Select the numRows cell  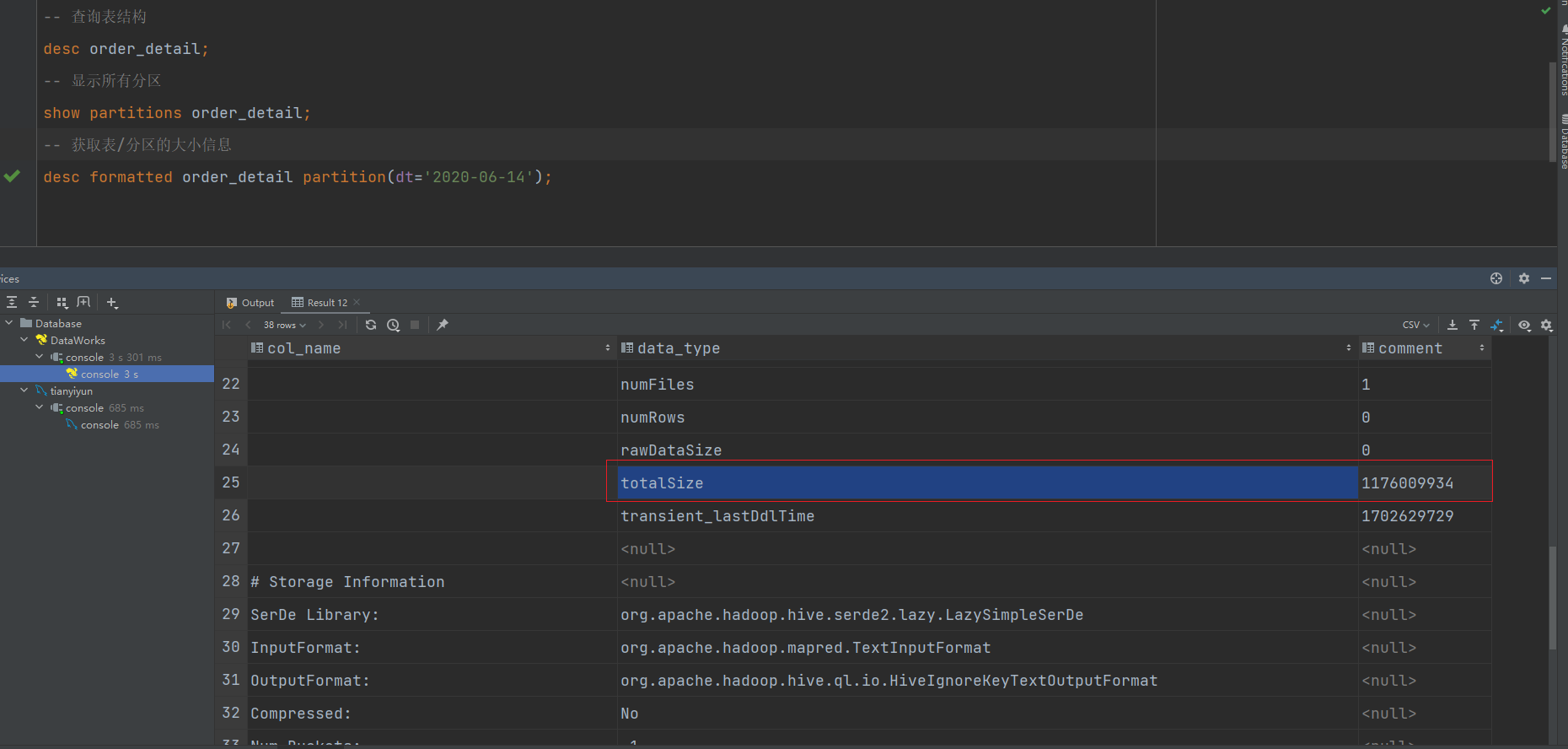(x=987, y=417)
